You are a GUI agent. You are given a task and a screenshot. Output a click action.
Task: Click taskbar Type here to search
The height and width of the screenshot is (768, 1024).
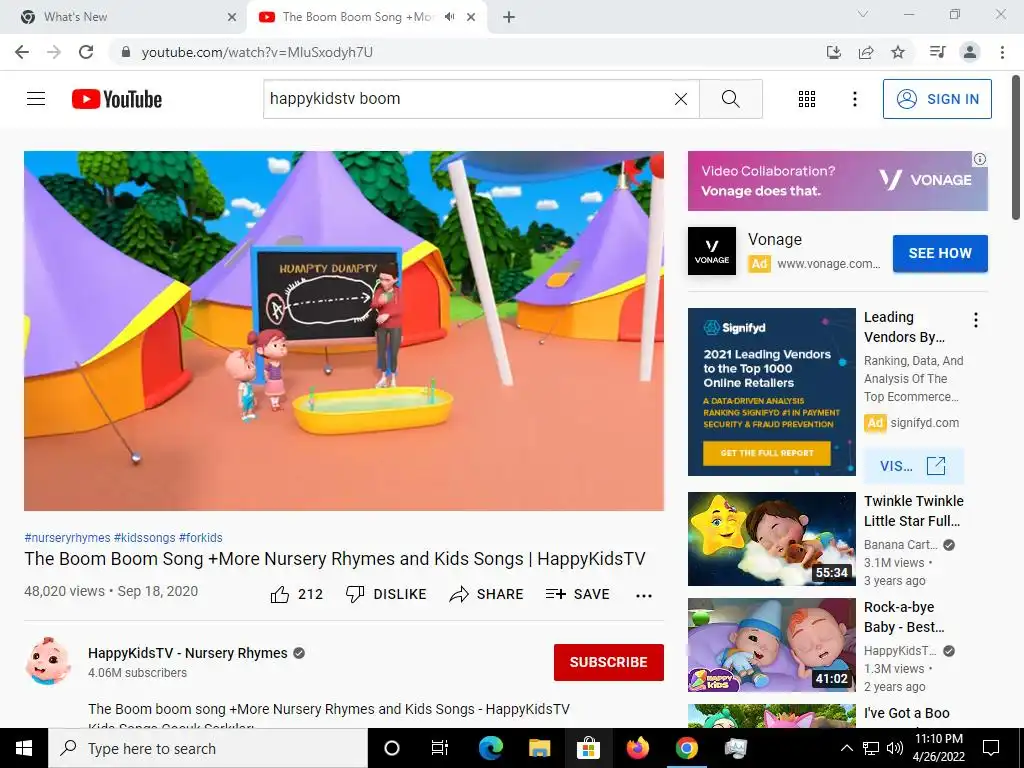pos(208,748)
